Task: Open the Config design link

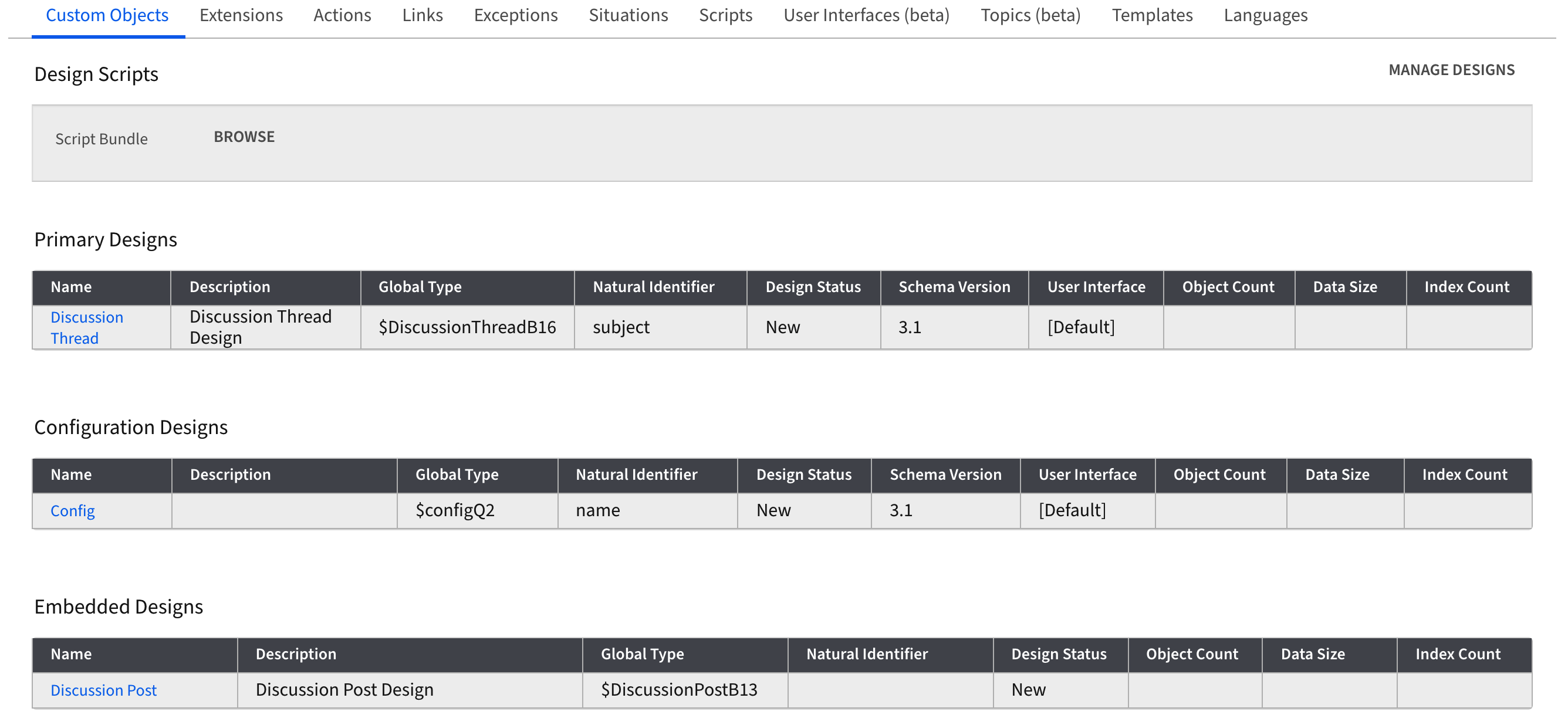Action: coord(72,510)
